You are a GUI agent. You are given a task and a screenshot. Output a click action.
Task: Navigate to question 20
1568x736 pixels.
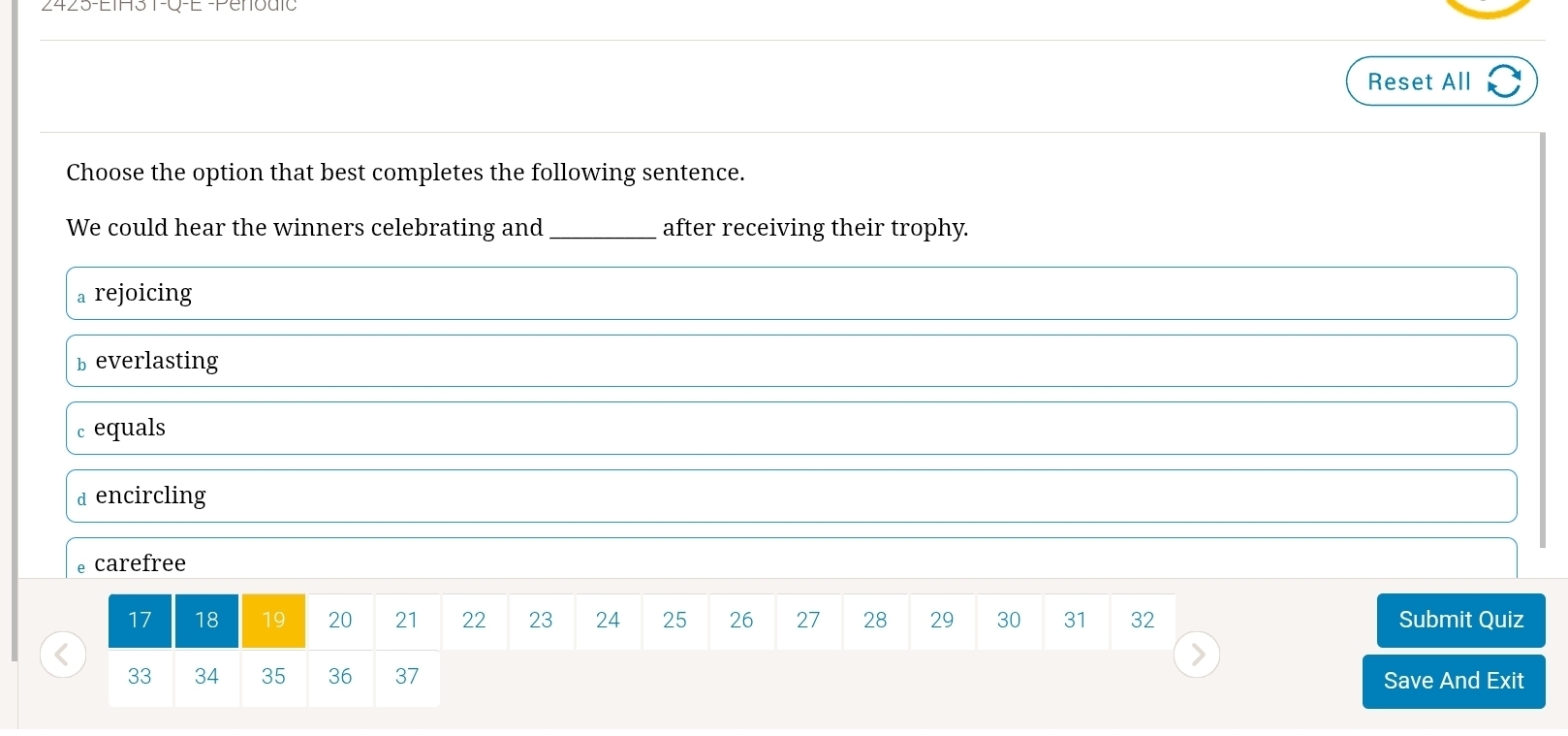[340, 621]
